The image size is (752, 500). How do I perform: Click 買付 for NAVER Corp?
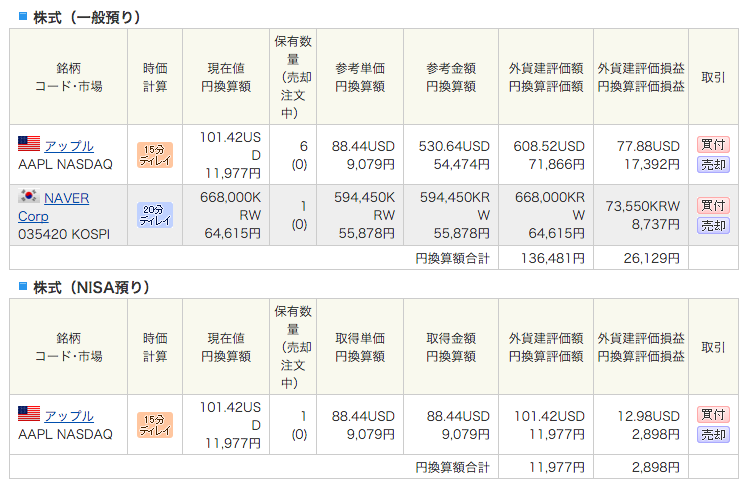tap(713, 205)
